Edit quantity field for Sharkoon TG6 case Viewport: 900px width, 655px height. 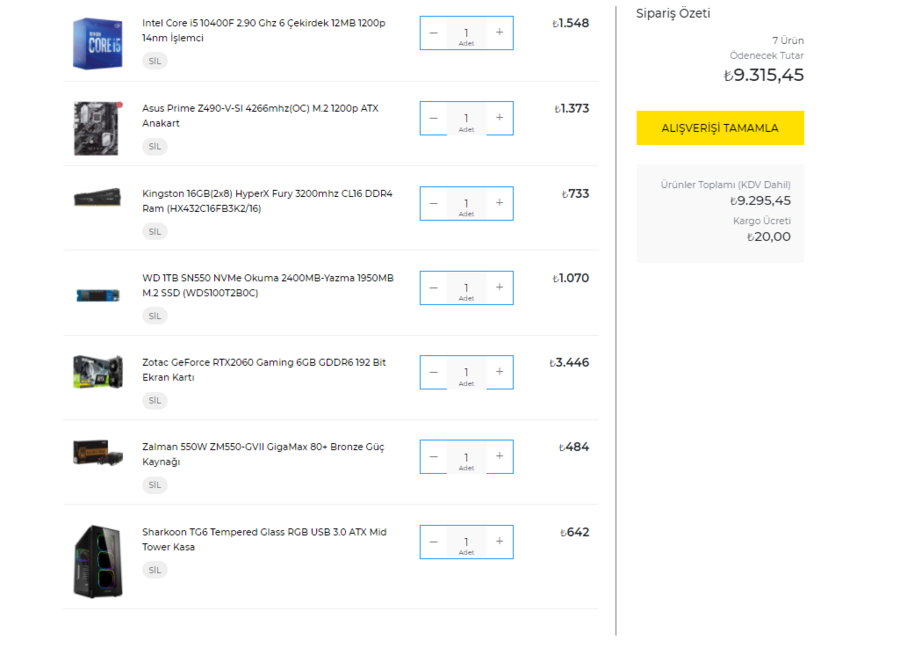point(466,541)
